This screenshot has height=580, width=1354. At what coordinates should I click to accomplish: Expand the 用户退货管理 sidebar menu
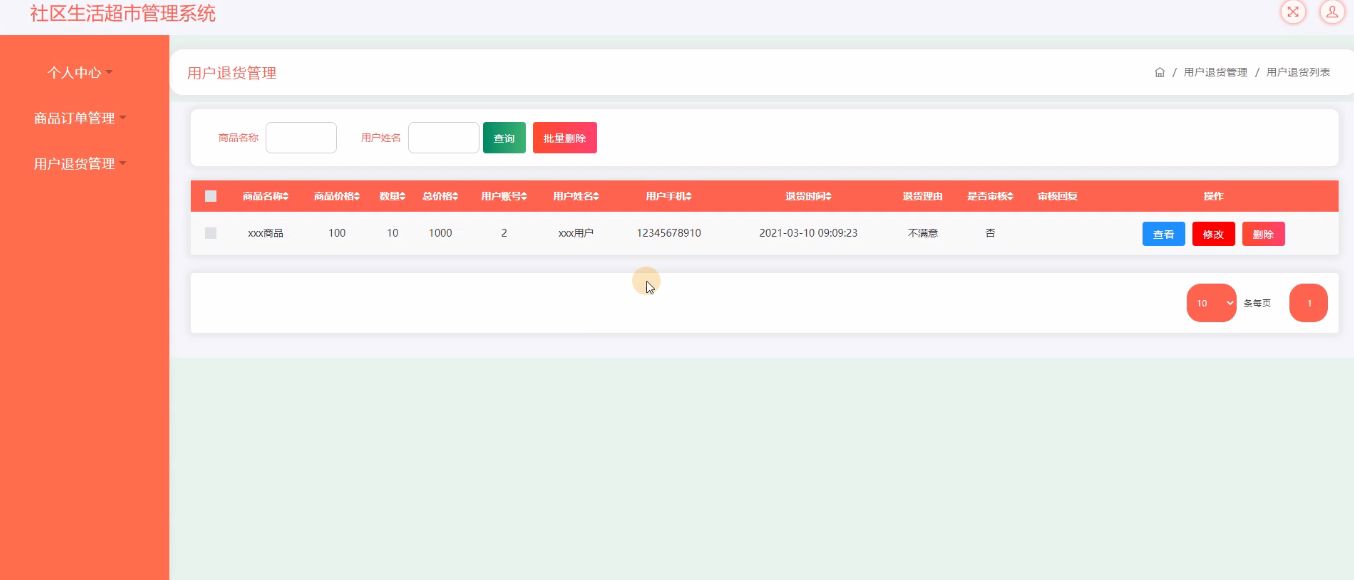[80, 164]
